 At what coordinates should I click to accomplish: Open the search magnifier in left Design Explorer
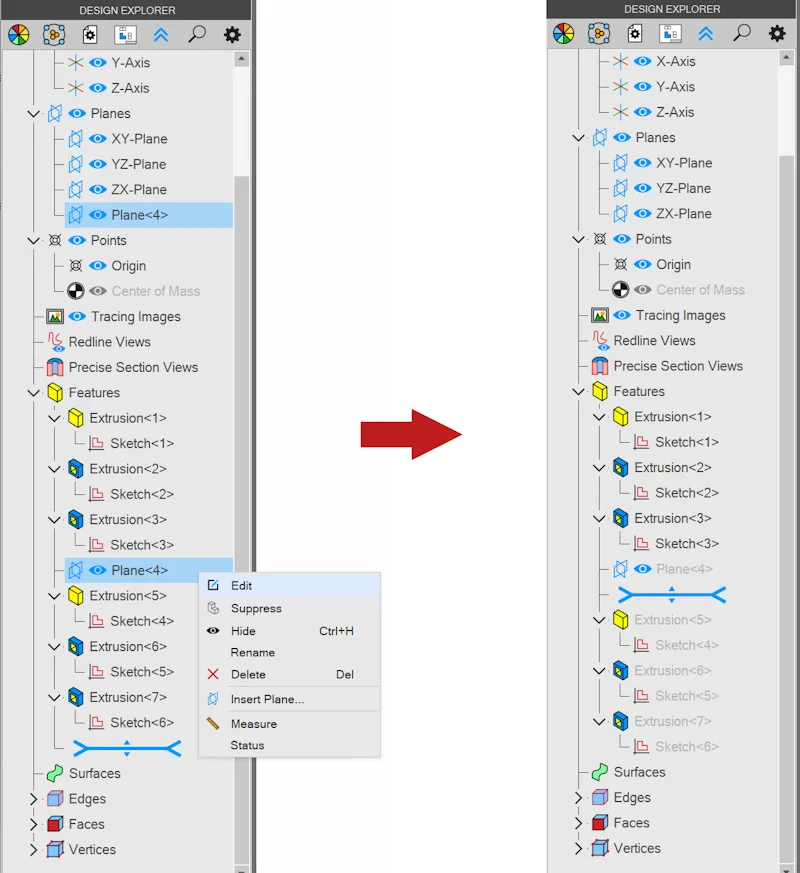pos(197,35)
